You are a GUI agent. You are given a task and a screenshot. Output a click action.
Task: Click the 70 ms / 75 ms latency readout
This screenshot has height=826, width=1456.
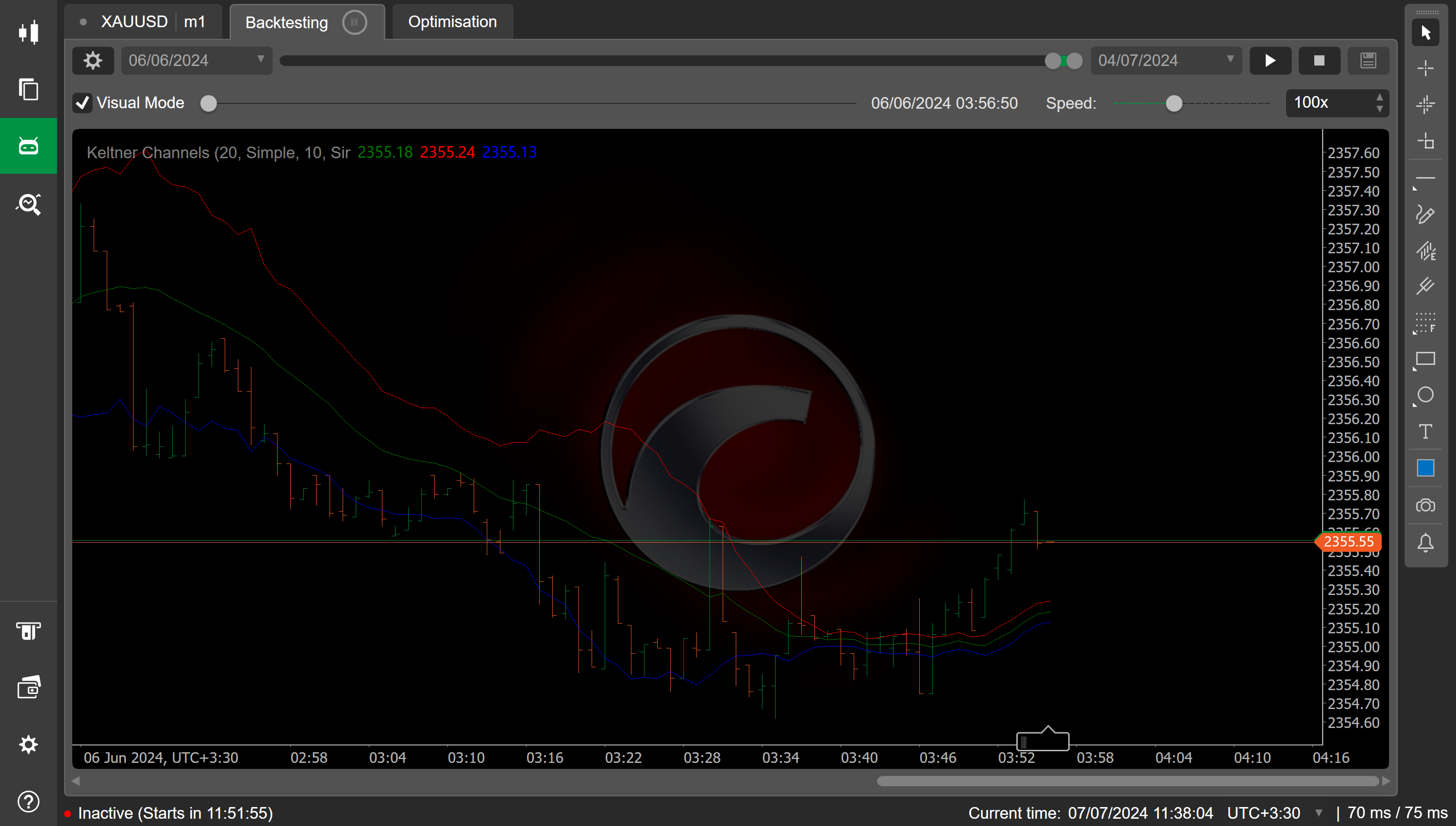click(x=1397, y=813)
